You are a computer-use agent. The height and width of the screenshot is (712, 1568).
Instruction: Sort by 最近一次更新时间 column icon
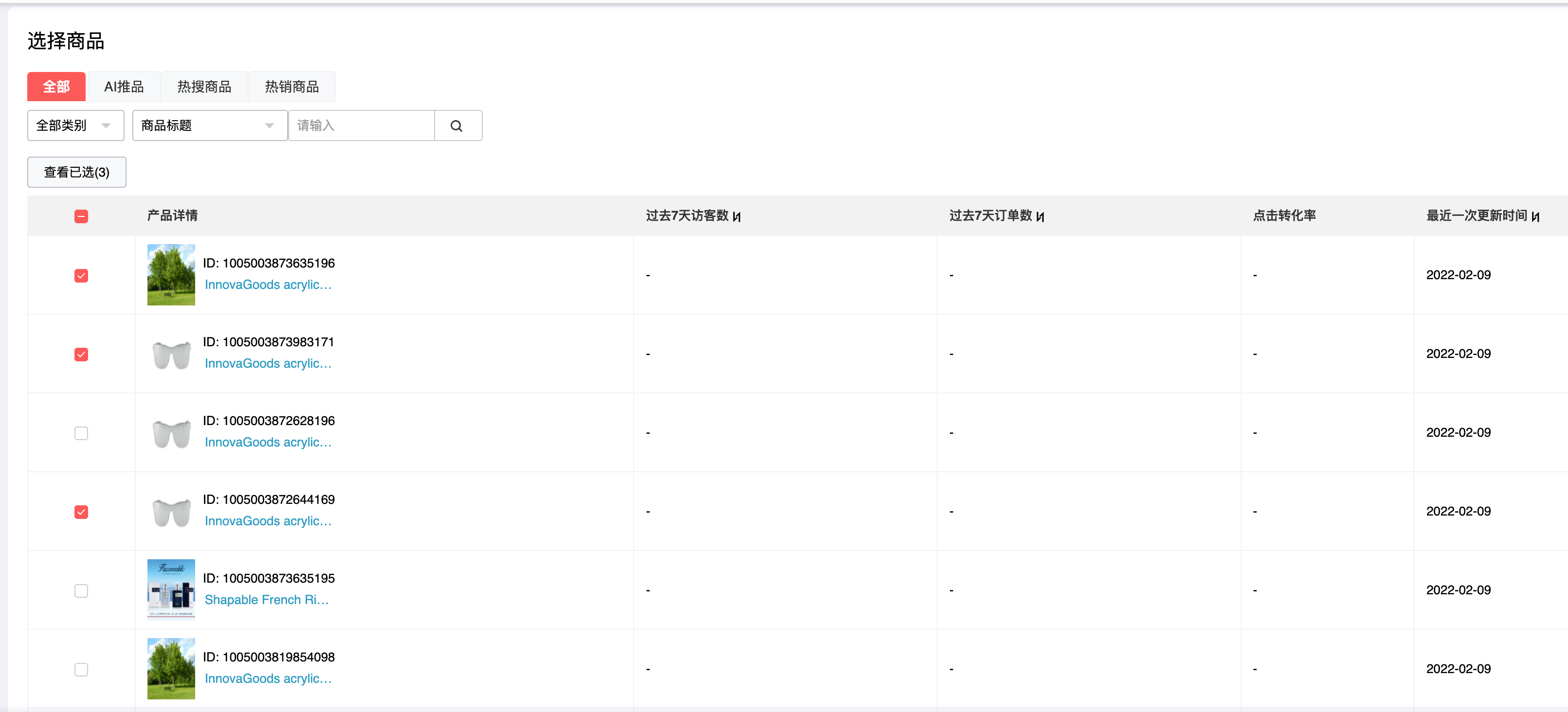coord(1535,216)
